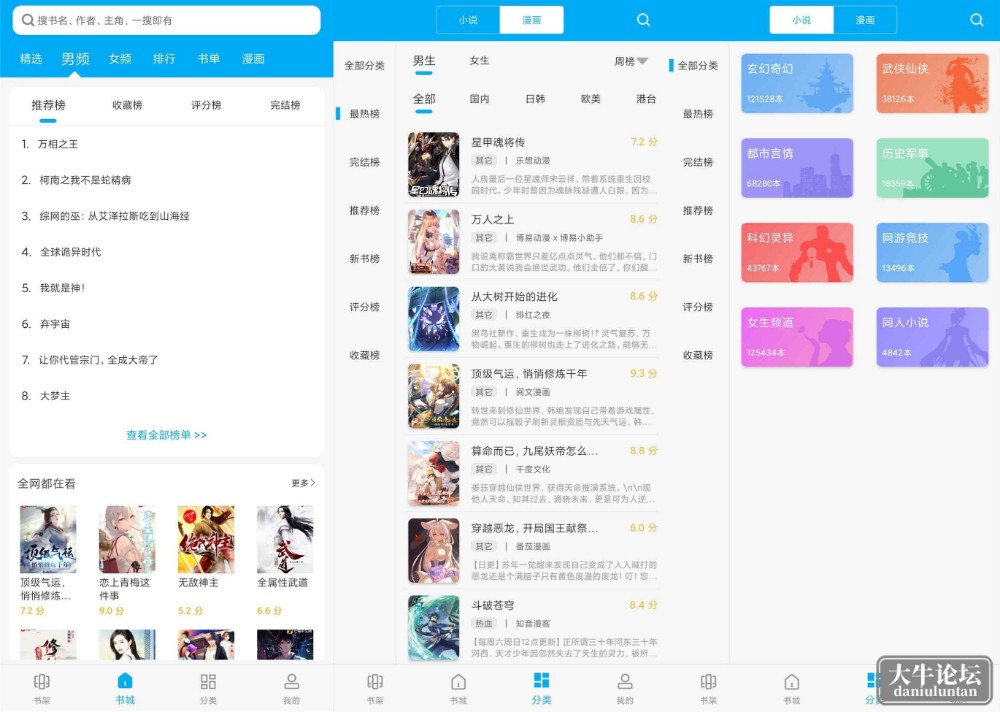This screenshot has height=712, width=1000.
Task: Open the 无敌神主 book cover
Action: (206, 540)
